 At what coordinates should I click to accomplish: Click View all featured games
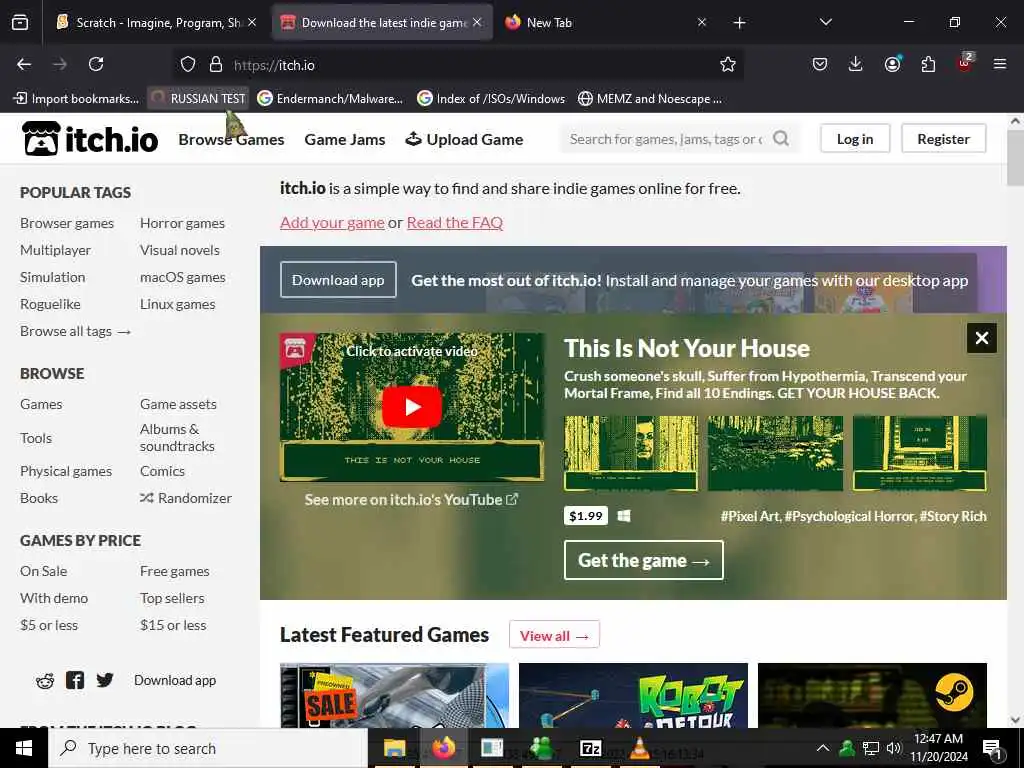[554, 635]
